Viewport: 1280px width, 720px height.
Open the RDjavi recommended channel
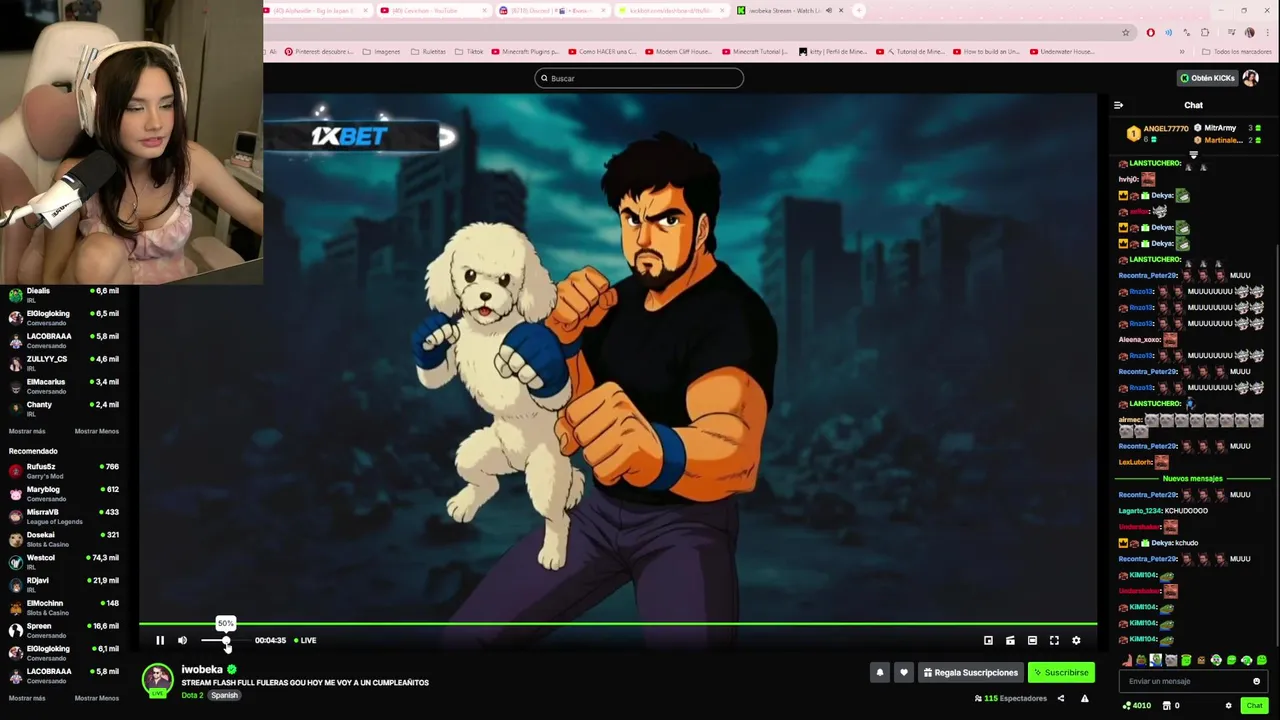point(64,584)
